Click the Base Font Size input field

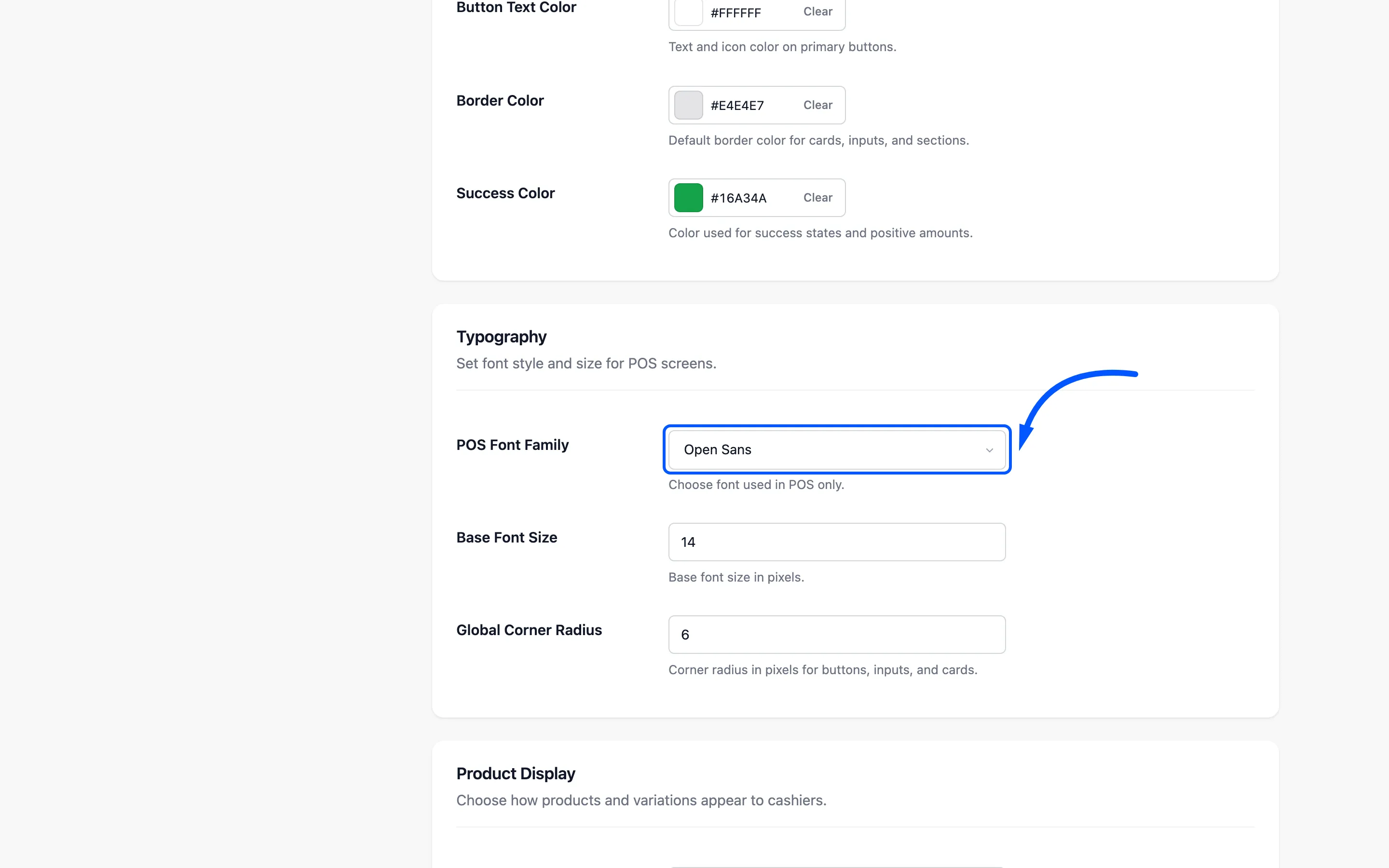pyautogui.click(x=837, y=542)
